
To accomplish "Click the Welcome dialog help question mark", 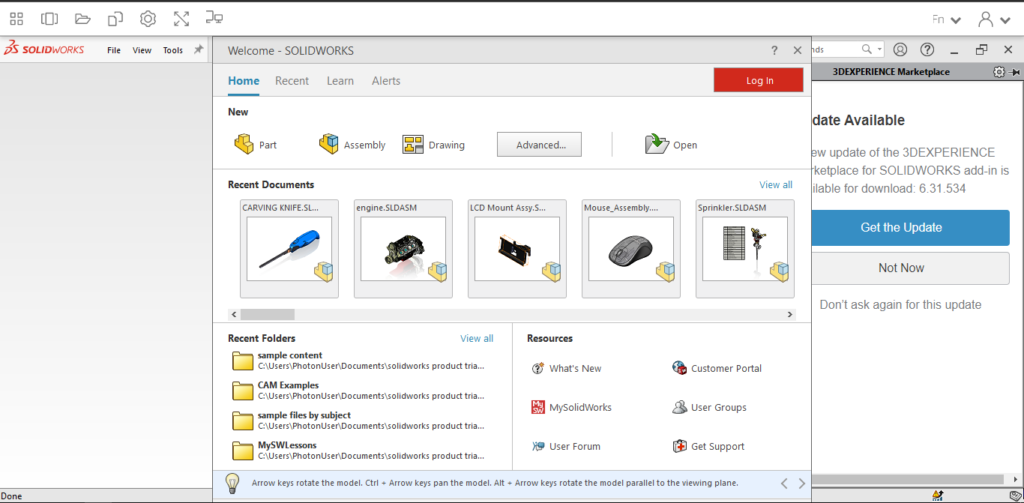I will 775,50.
